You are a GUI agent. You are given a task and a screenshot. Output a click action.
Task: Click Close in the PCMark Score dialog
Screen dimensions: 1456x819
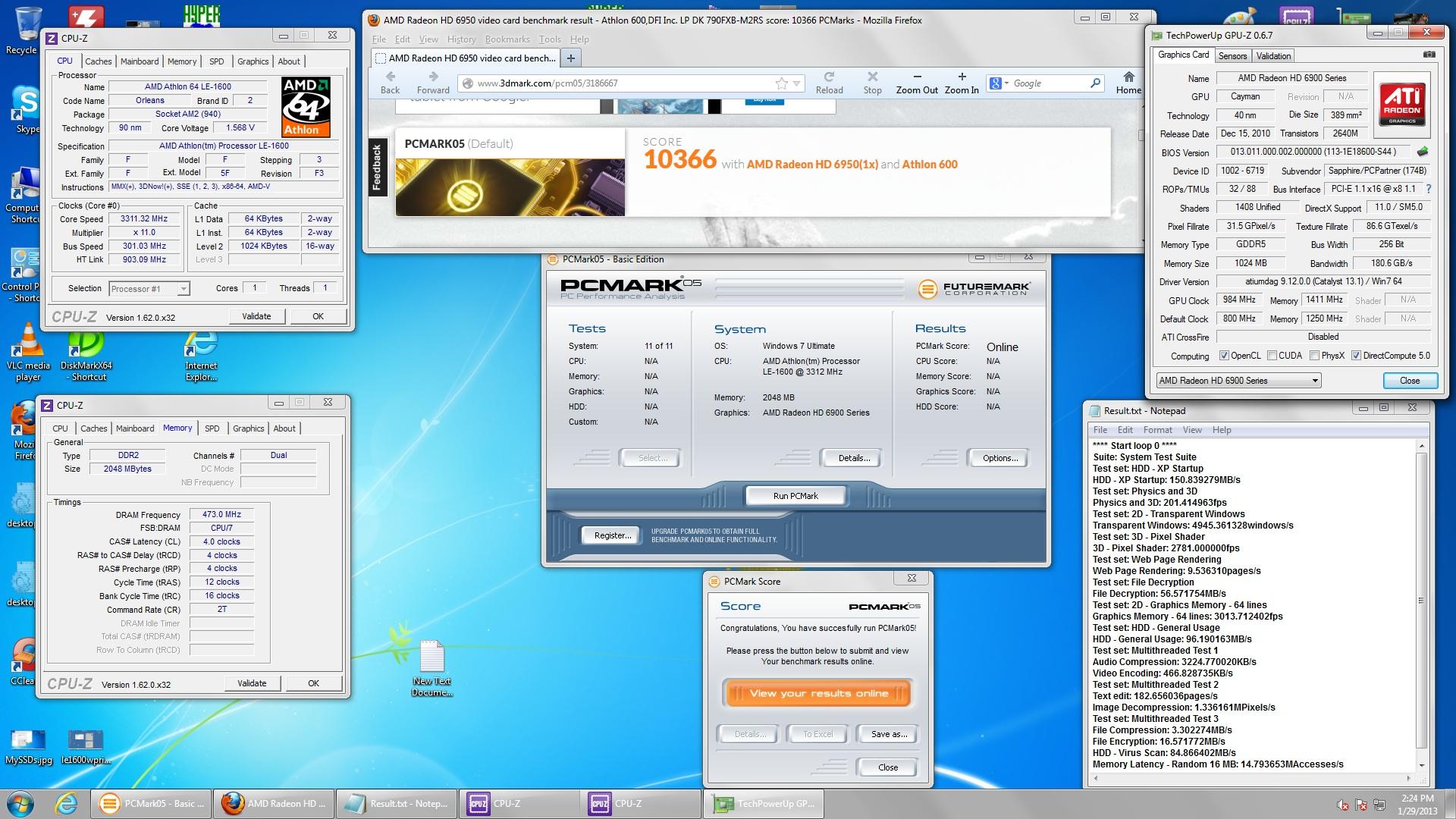887,767
